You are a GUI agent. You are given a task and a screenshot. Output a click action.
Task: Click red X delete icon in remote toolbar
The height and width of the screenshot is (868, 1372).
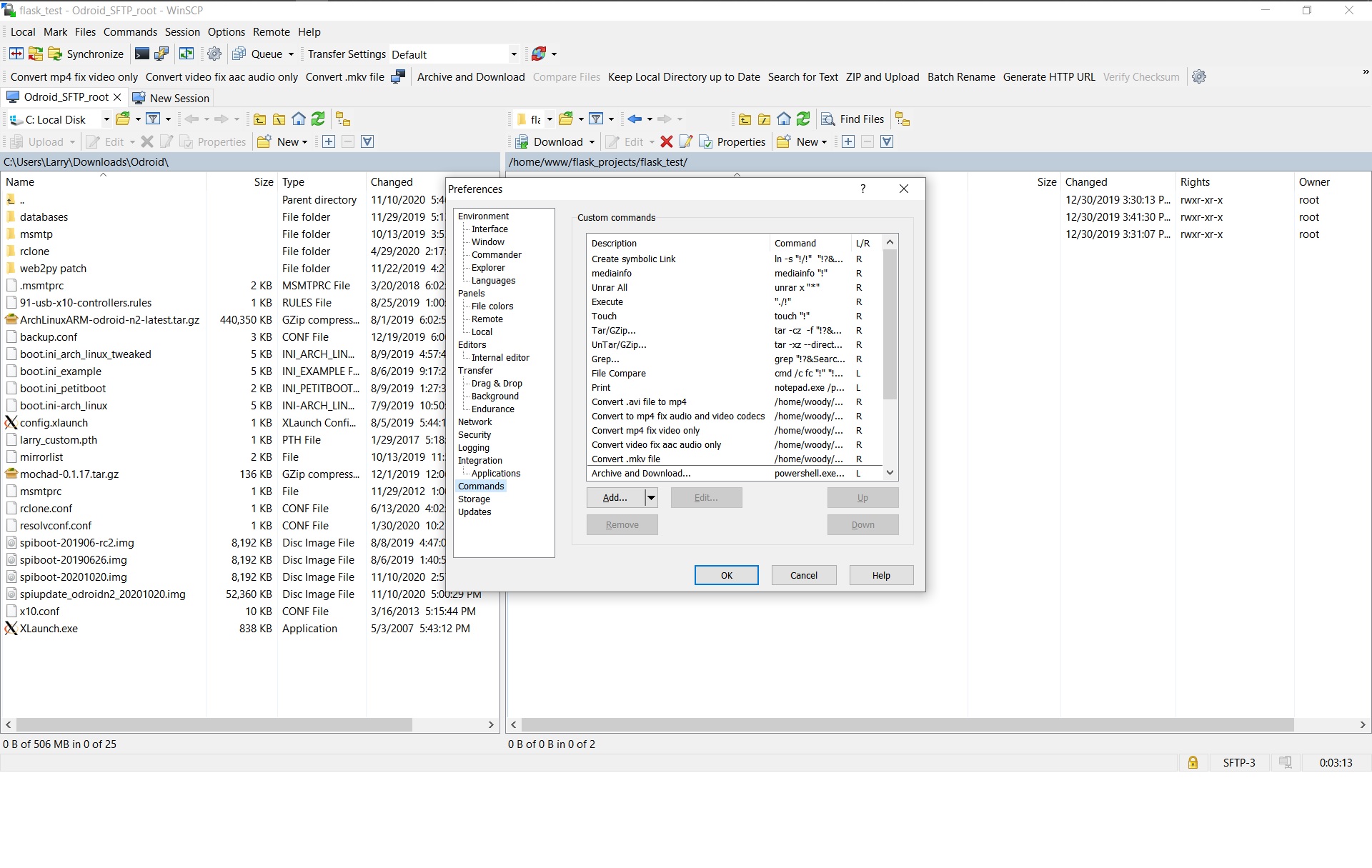(667, 142)
